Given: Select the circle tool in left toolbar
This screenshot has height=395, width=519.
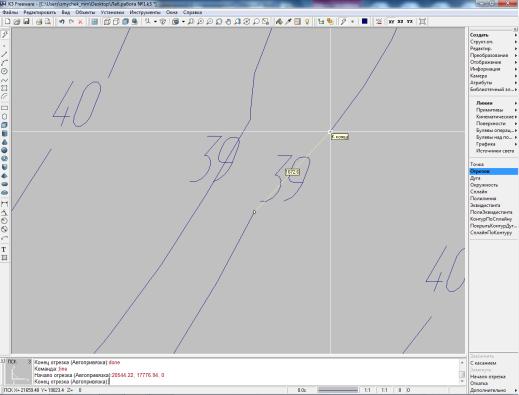Looking at the screenshot, I should click(x=4, y=71).
